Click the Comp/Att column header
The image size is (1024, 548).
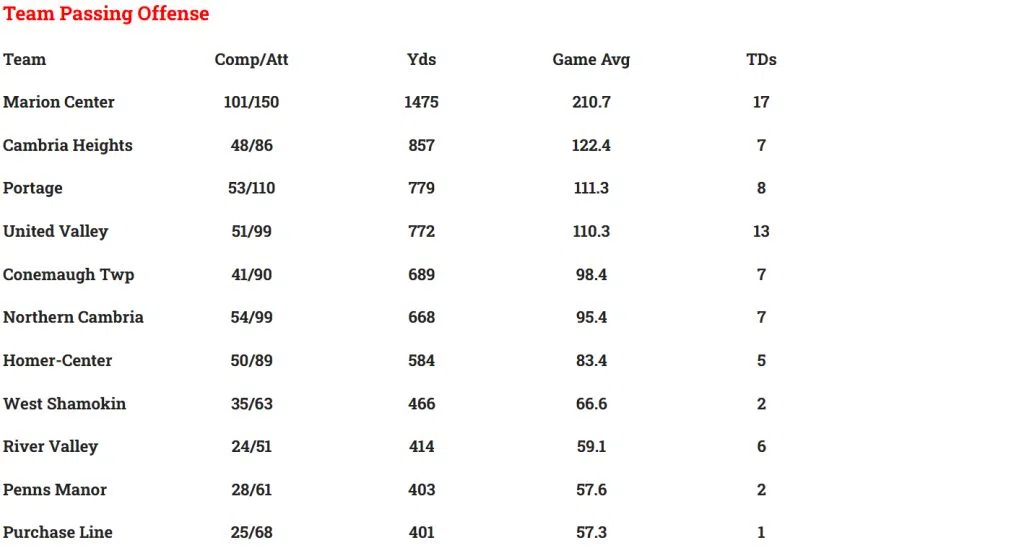(251, 59)
